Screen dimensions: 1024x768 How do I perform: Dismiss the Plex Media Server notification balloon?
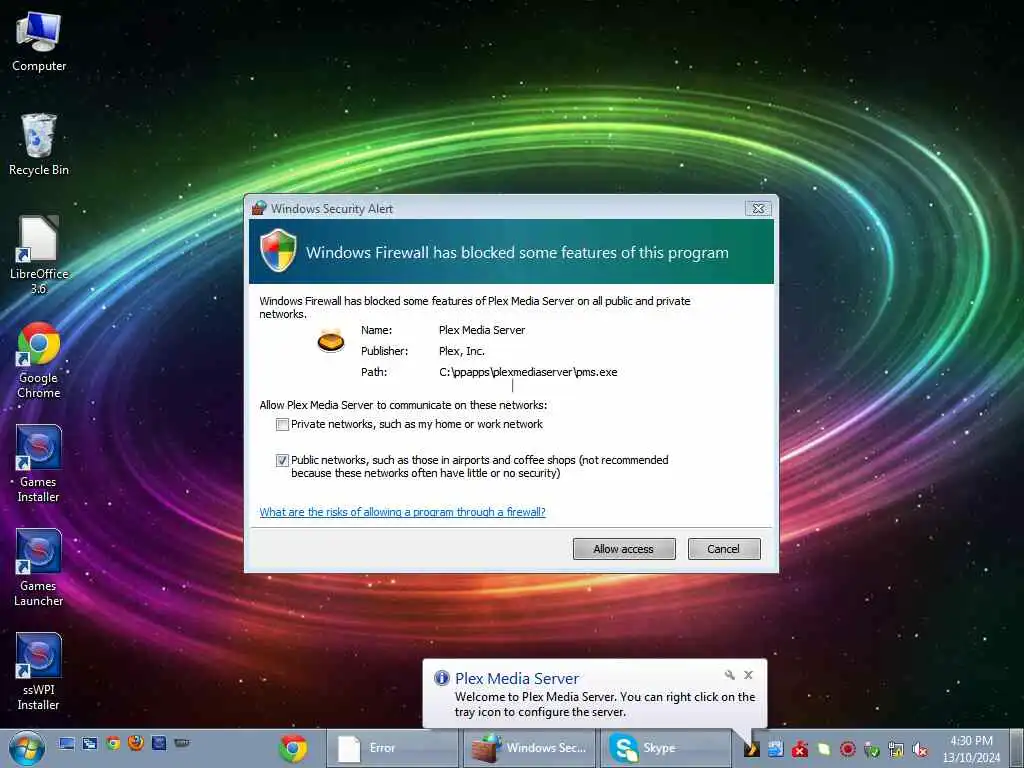(x=748, y=675)
